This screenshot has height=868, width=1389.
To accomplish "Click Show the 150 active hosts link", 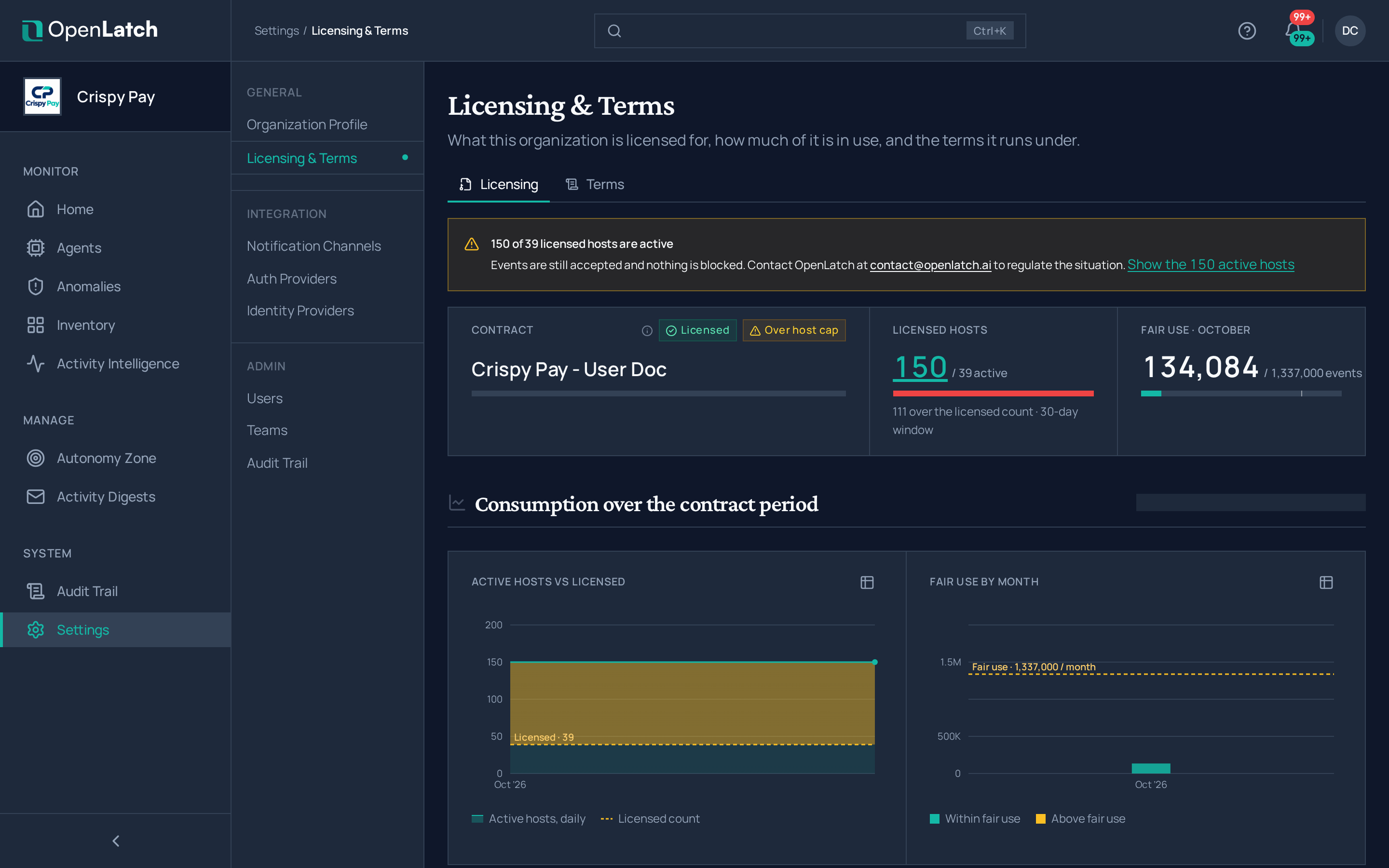I will coord(1211,265).
